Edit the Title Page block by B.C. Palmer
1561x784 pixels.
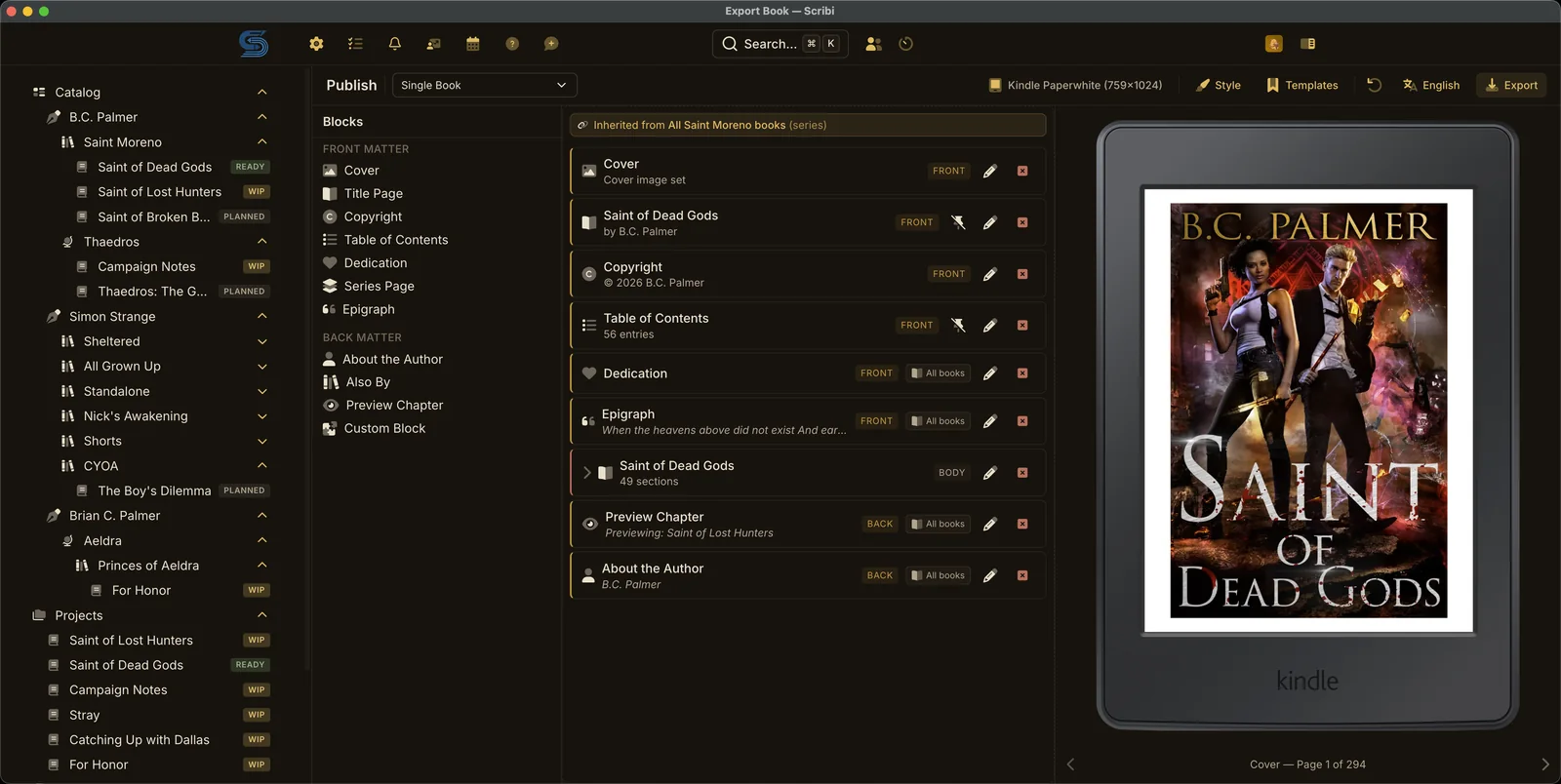click(990, 222)
